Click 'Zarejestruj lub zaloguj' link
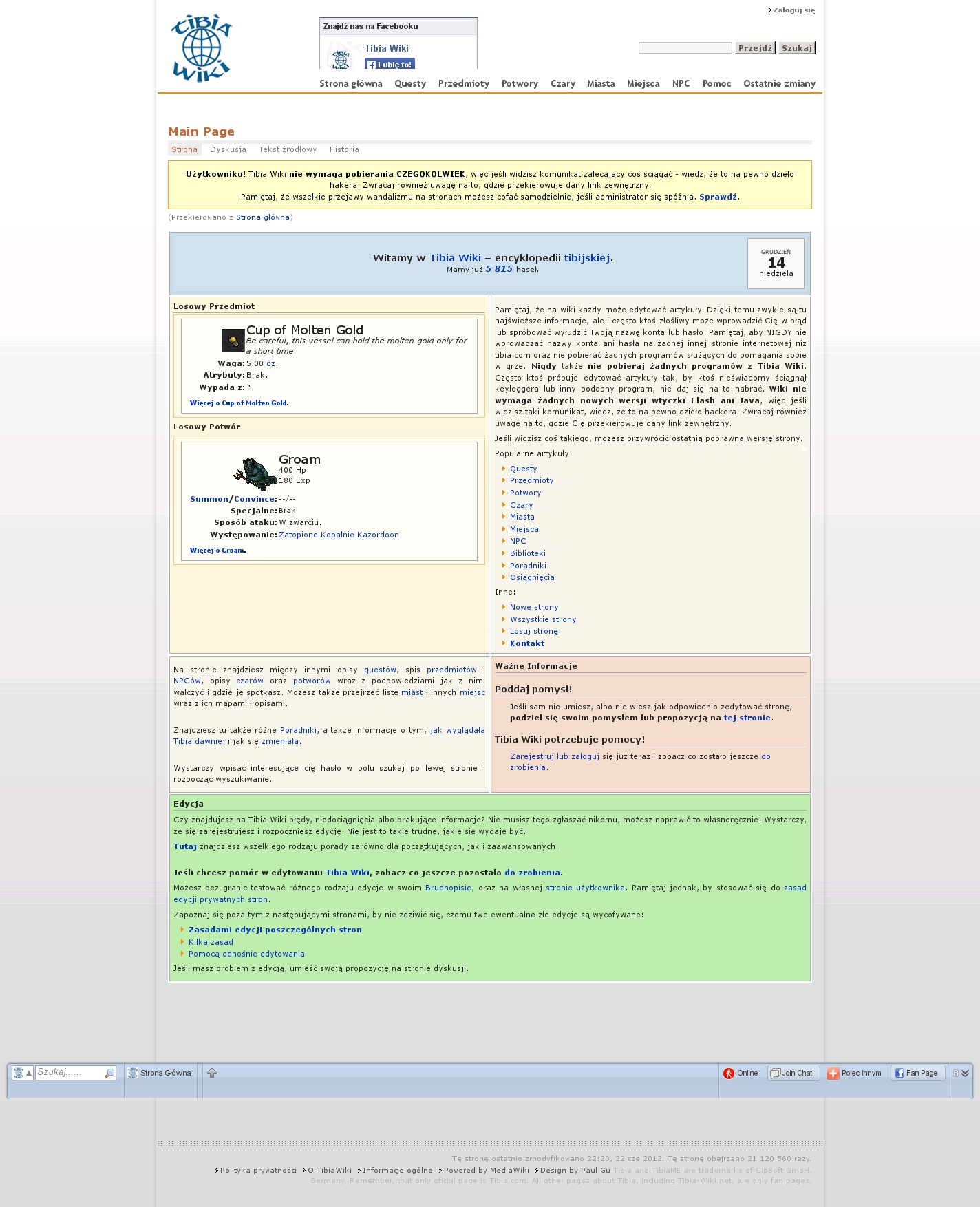 (555, 756)
